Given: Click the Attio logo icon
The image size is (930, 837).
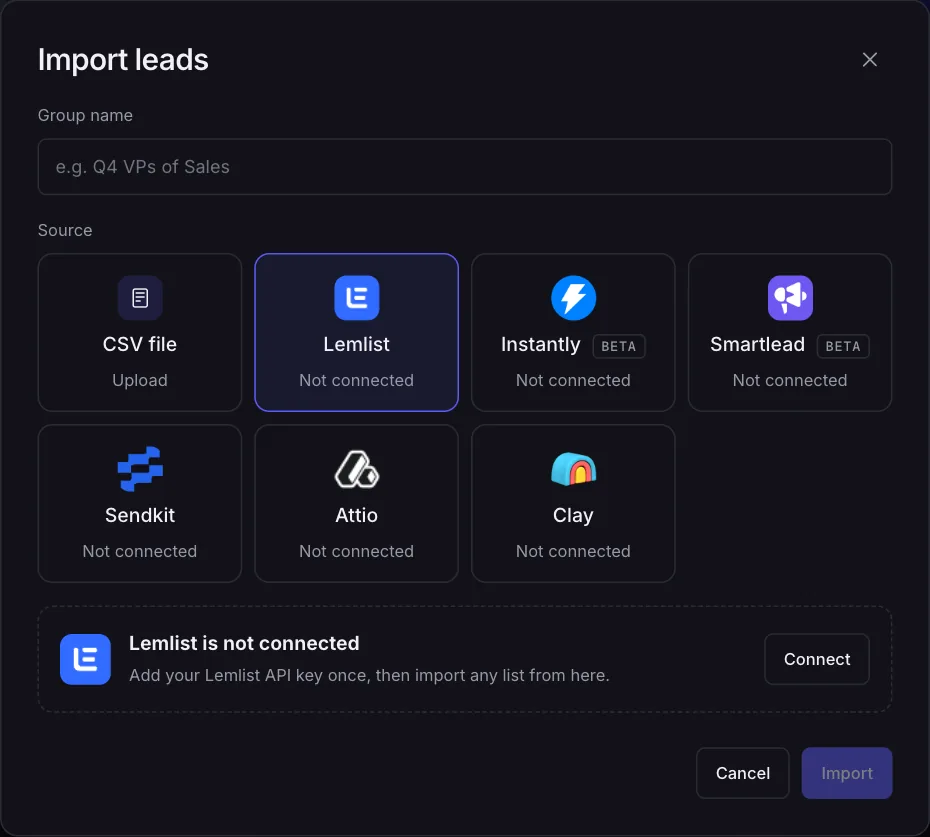Looking at the screenshot, I should [x=356, y=469].
